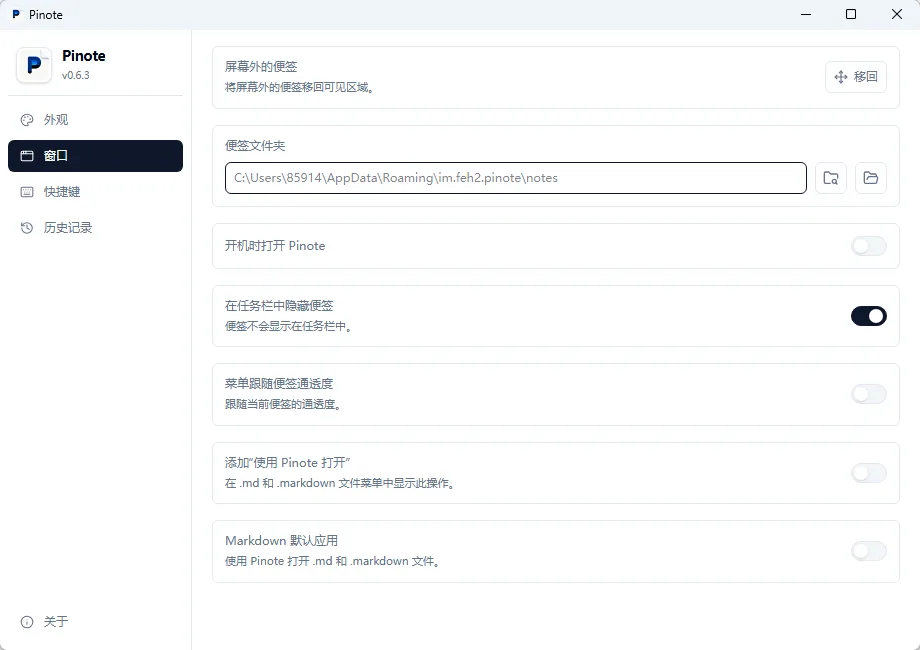Click text 将屏幕外的便签移回可见区域。

300,87
